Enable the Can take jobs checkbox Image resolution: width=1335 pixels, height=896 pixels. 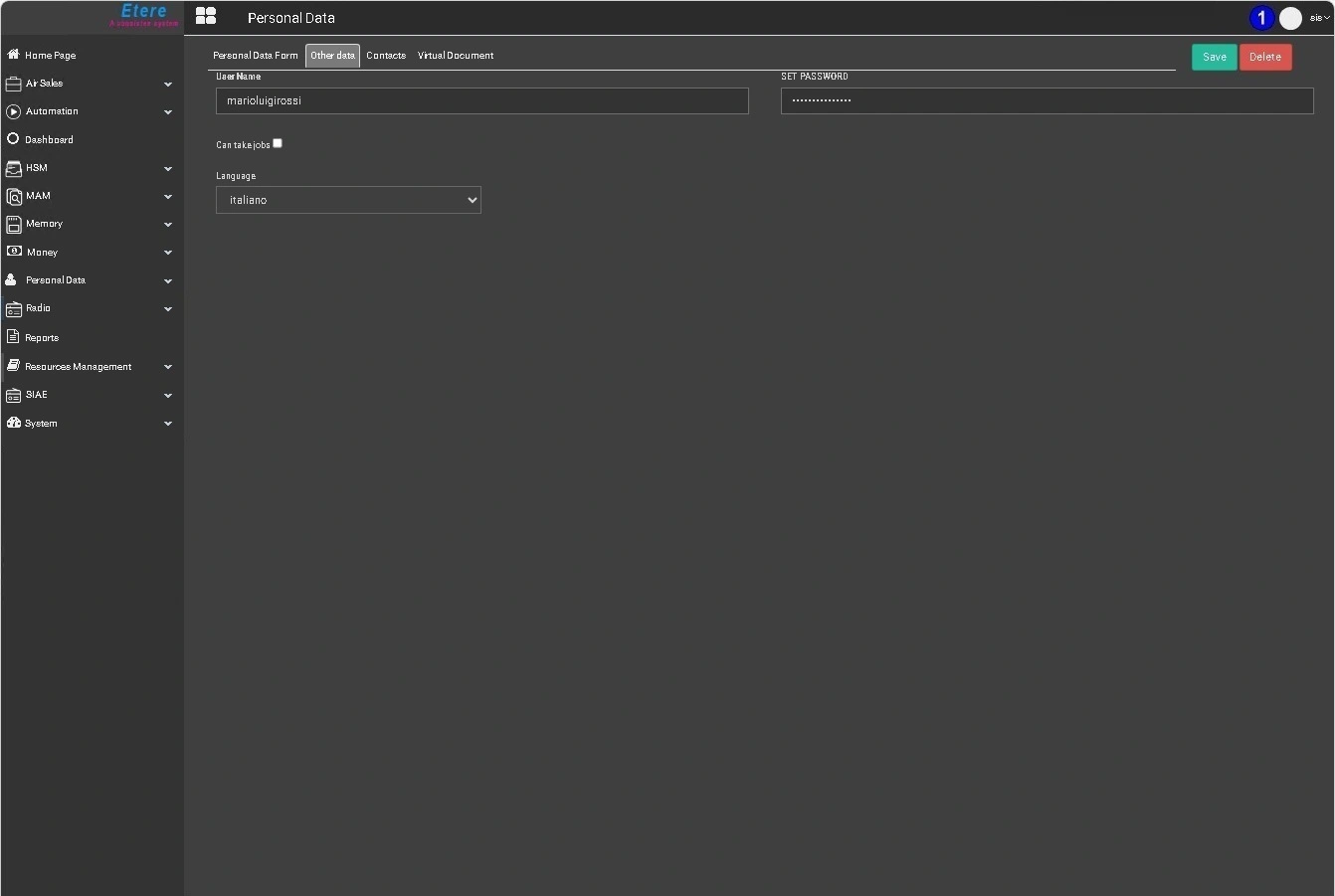[278, 143]
